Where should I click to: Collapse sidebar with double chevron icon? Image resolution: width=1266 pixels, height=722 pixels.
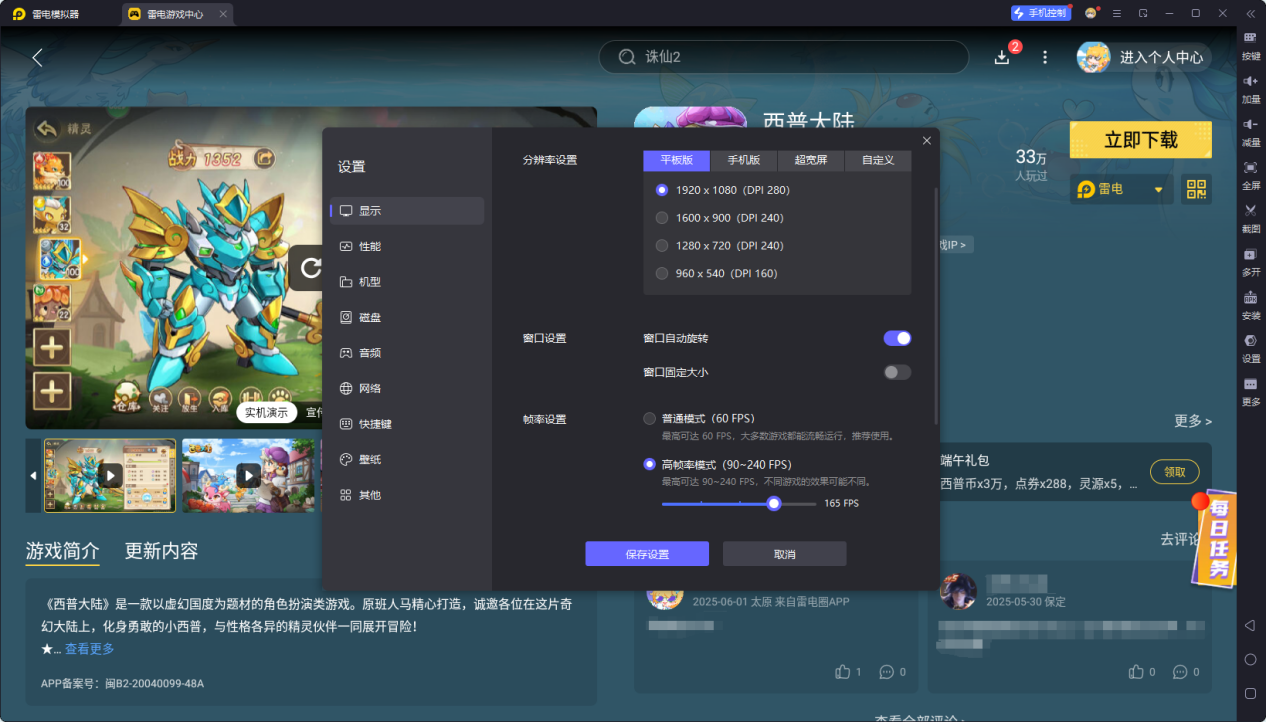1250,13
